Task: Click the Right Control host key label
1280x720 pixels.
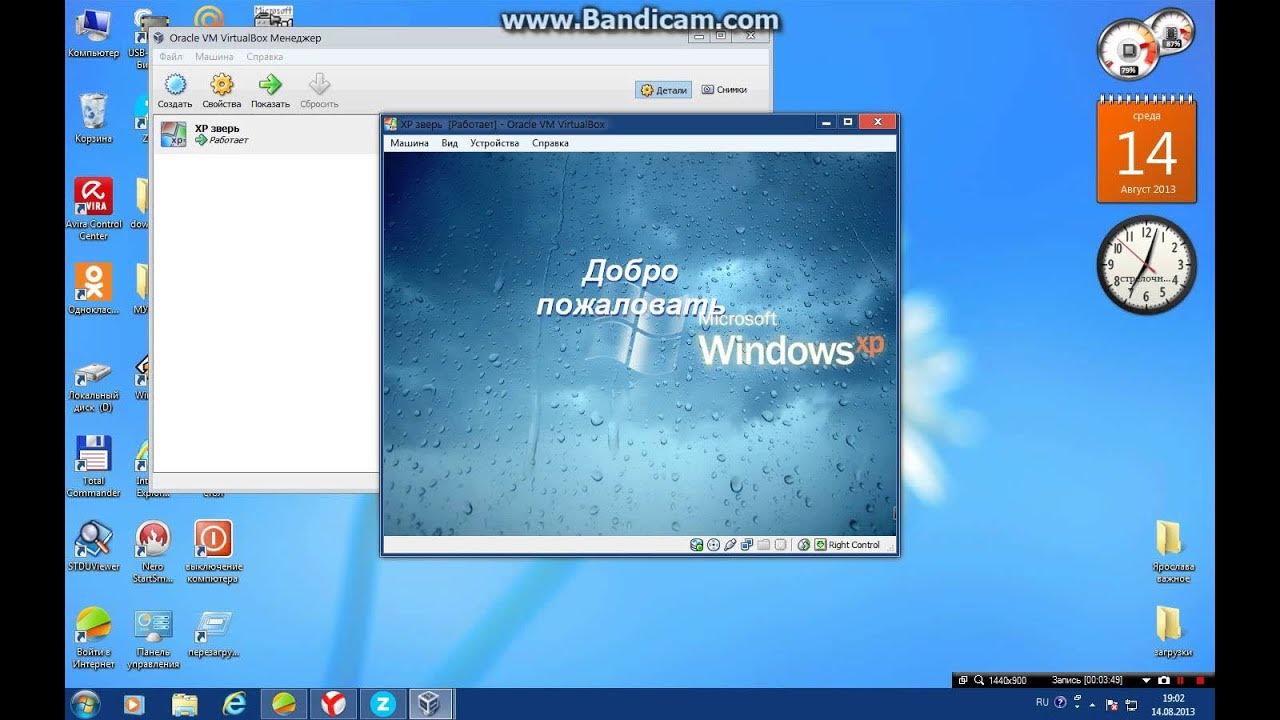Action: (854, 545)
